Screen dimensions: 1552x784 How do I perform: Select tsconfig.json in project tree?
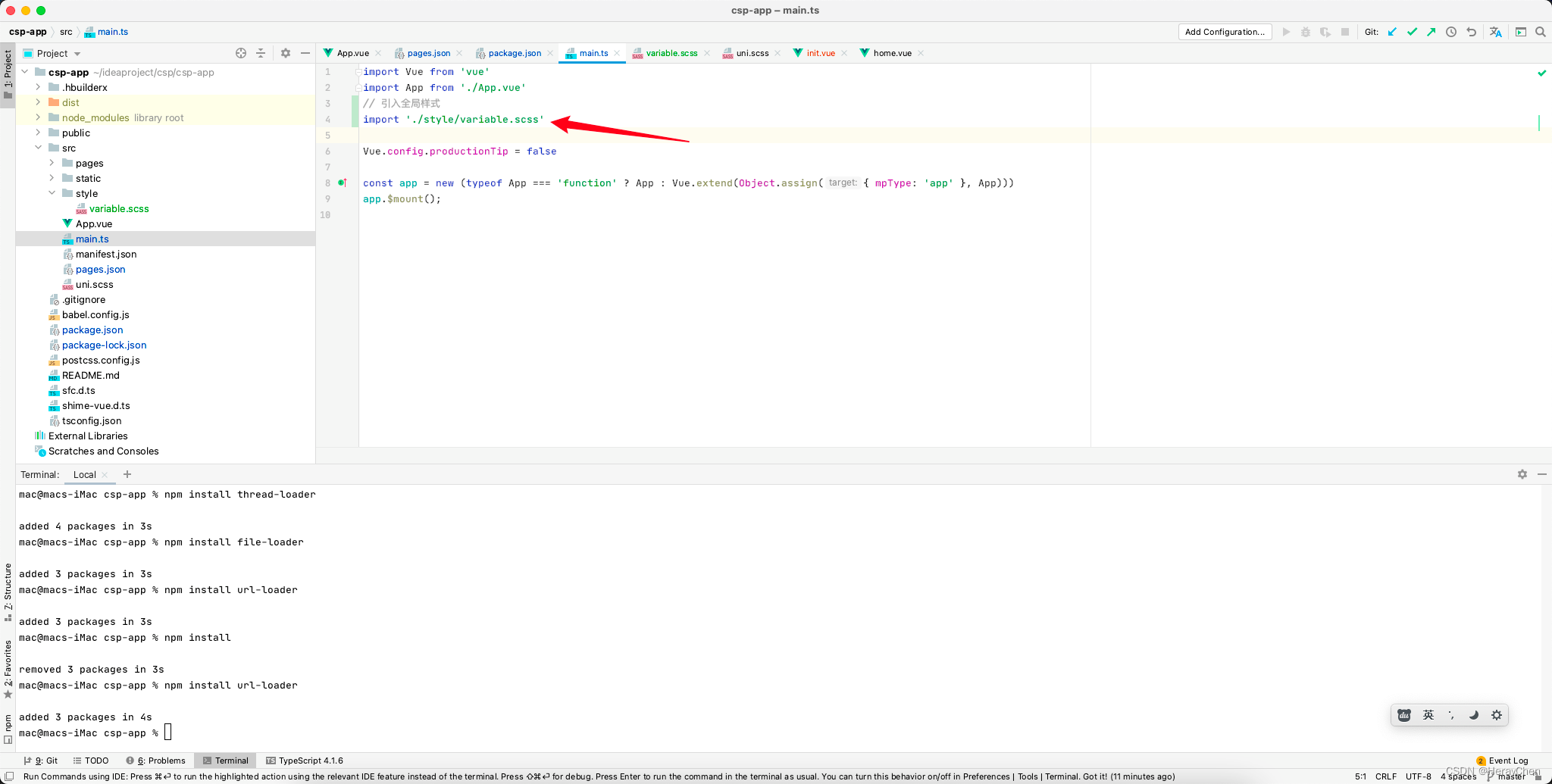[x=92, y=420]
